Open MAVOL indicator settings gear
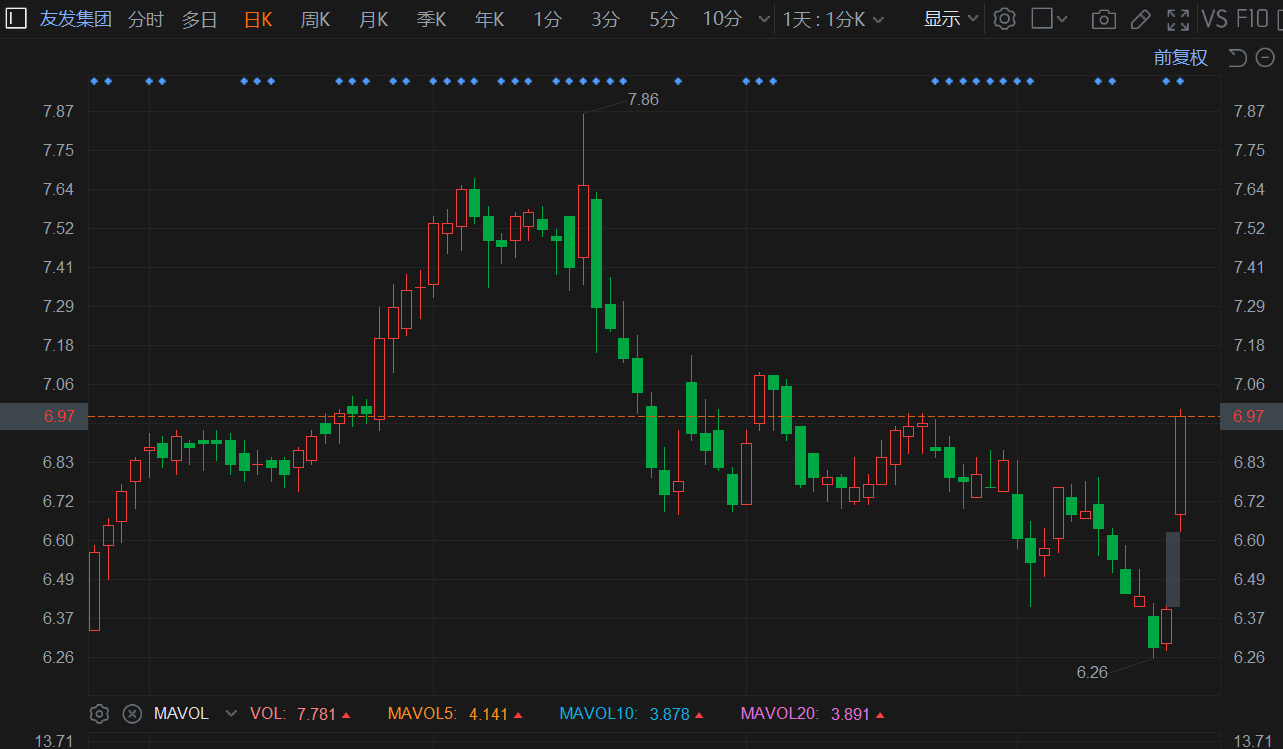Screen dimensions: 1283x749 (x=99, y=714)
